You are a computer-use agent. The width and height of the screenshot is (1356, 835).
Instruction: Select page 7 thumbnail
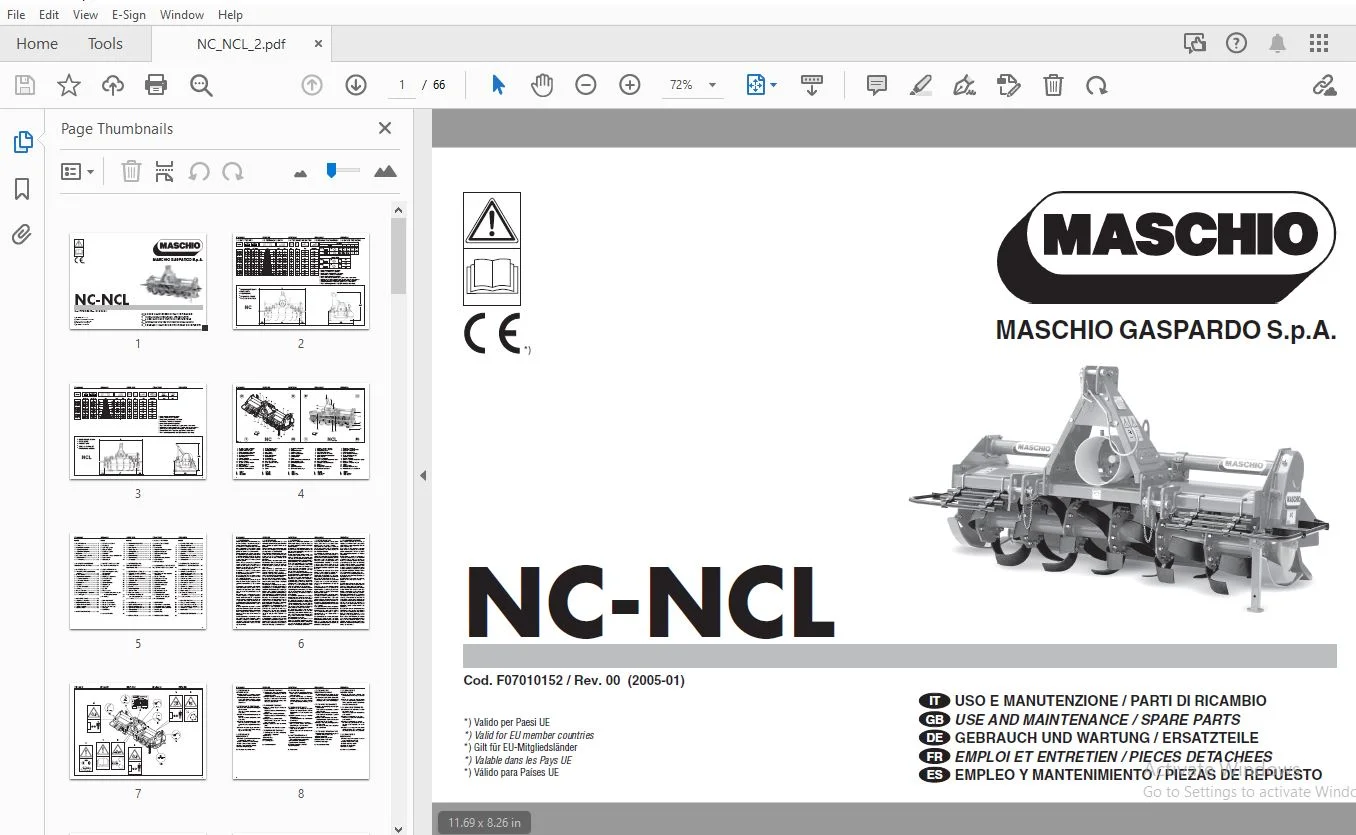[138, 732]
